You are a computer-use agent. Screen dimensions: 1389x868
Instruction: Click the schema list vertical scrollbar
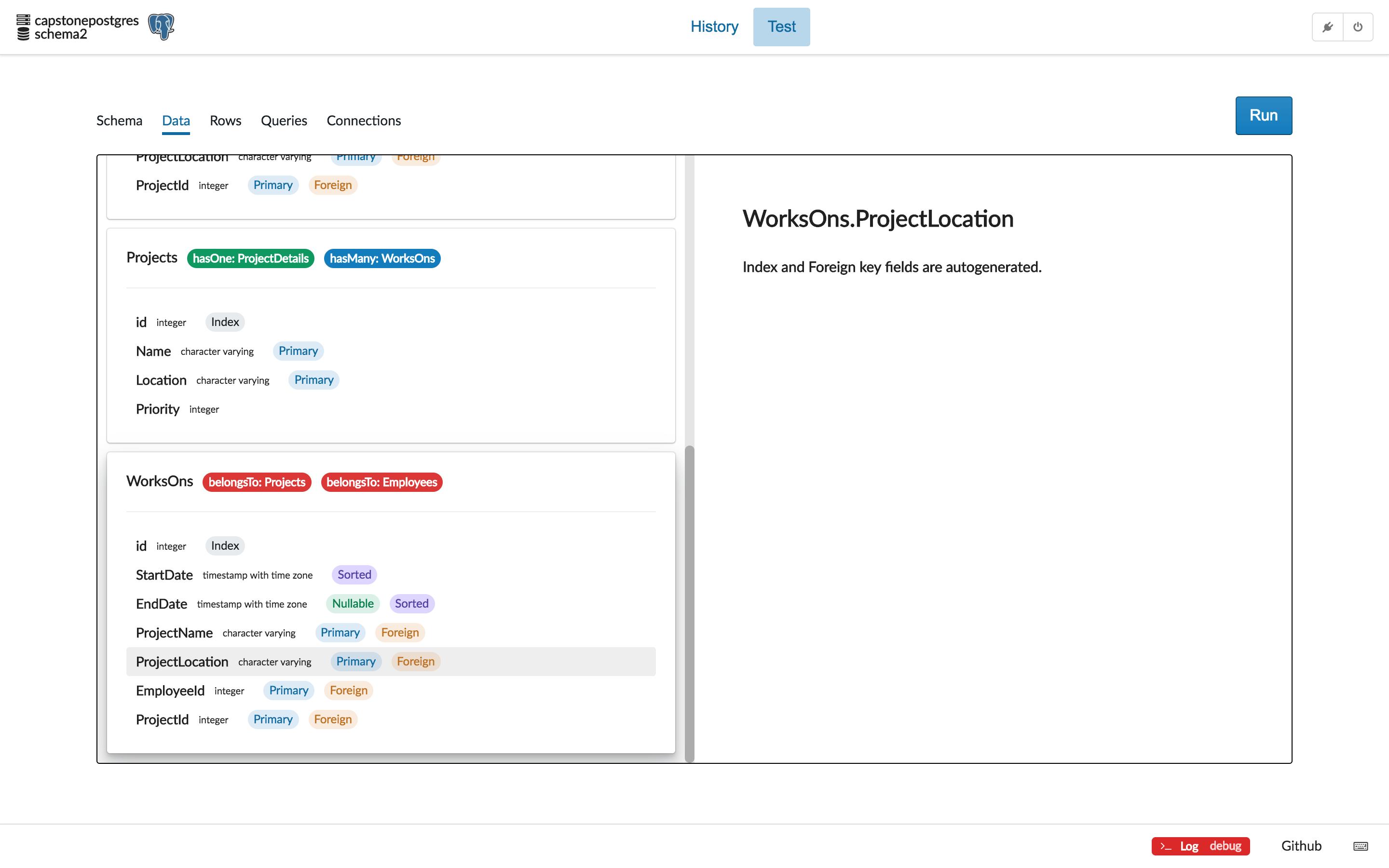coord(689,603)
